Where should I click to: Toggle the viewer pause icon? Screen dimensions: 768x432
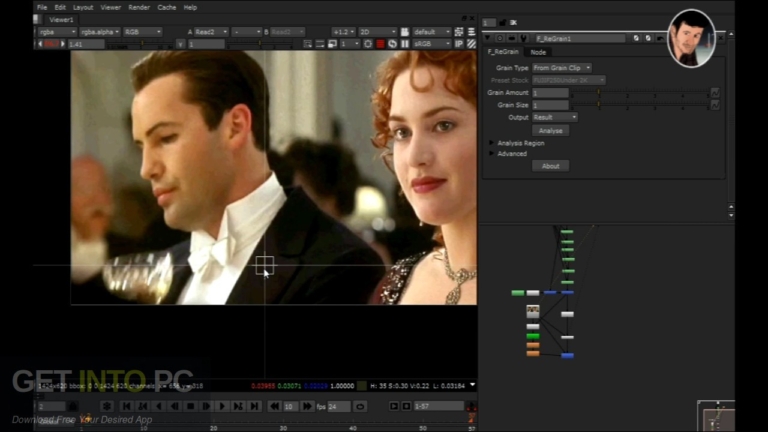405,44
